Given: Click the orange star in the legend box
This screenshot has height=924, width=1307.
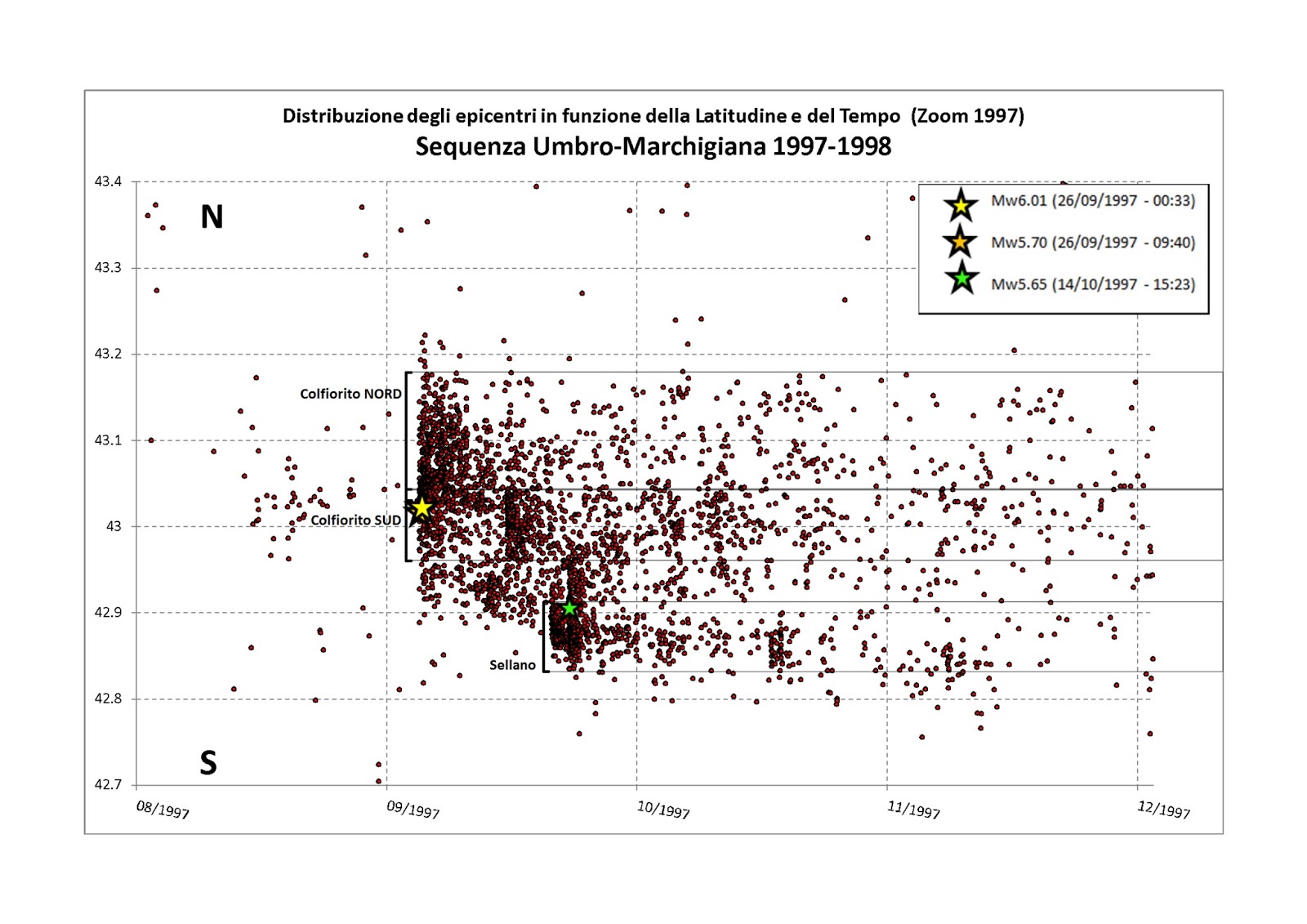Looking at the screenshot, I should 960,242.
